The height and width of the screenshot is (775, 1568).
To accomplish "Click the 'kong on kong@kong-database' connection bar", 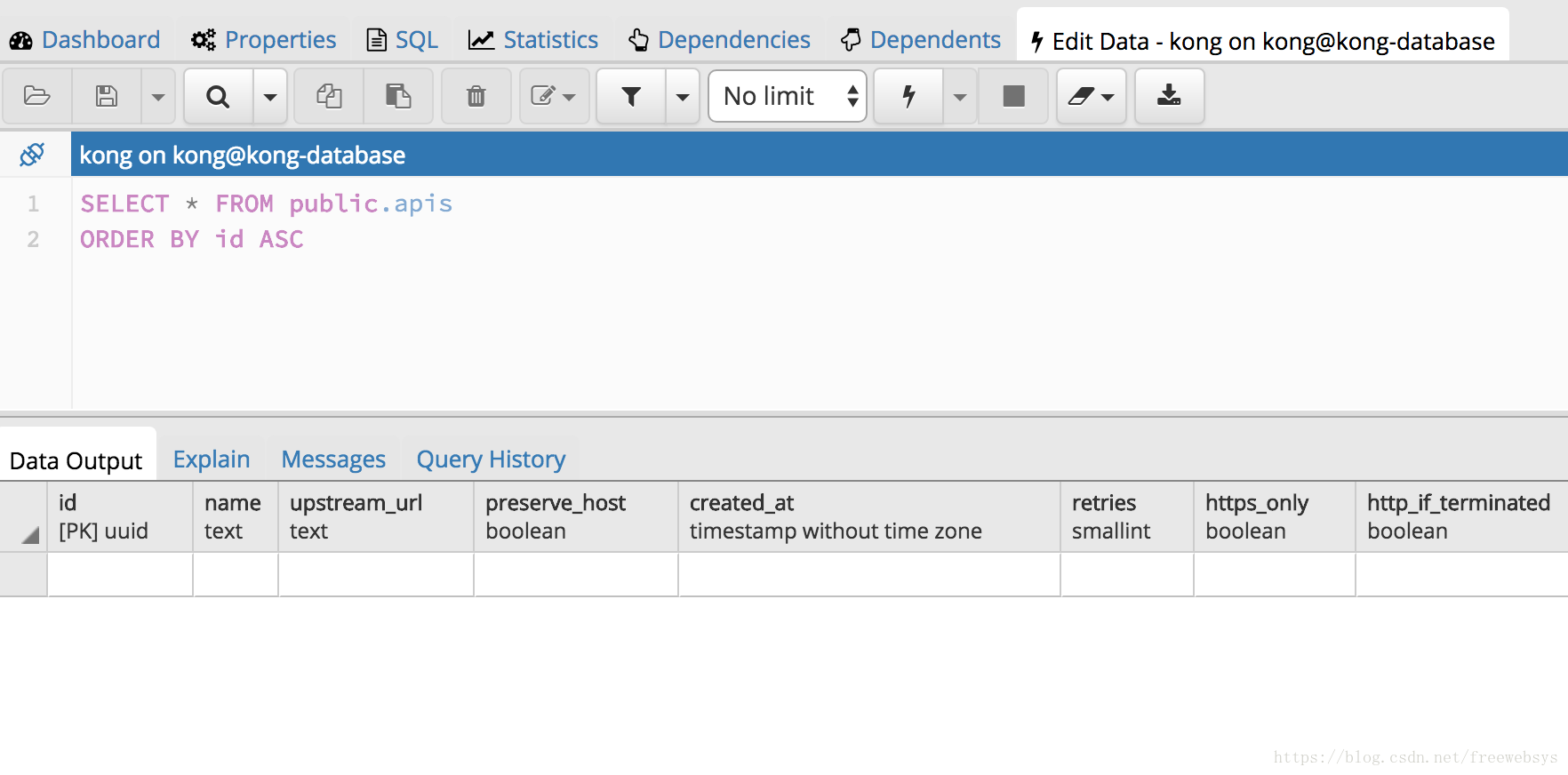I will (x=819, y=155).
